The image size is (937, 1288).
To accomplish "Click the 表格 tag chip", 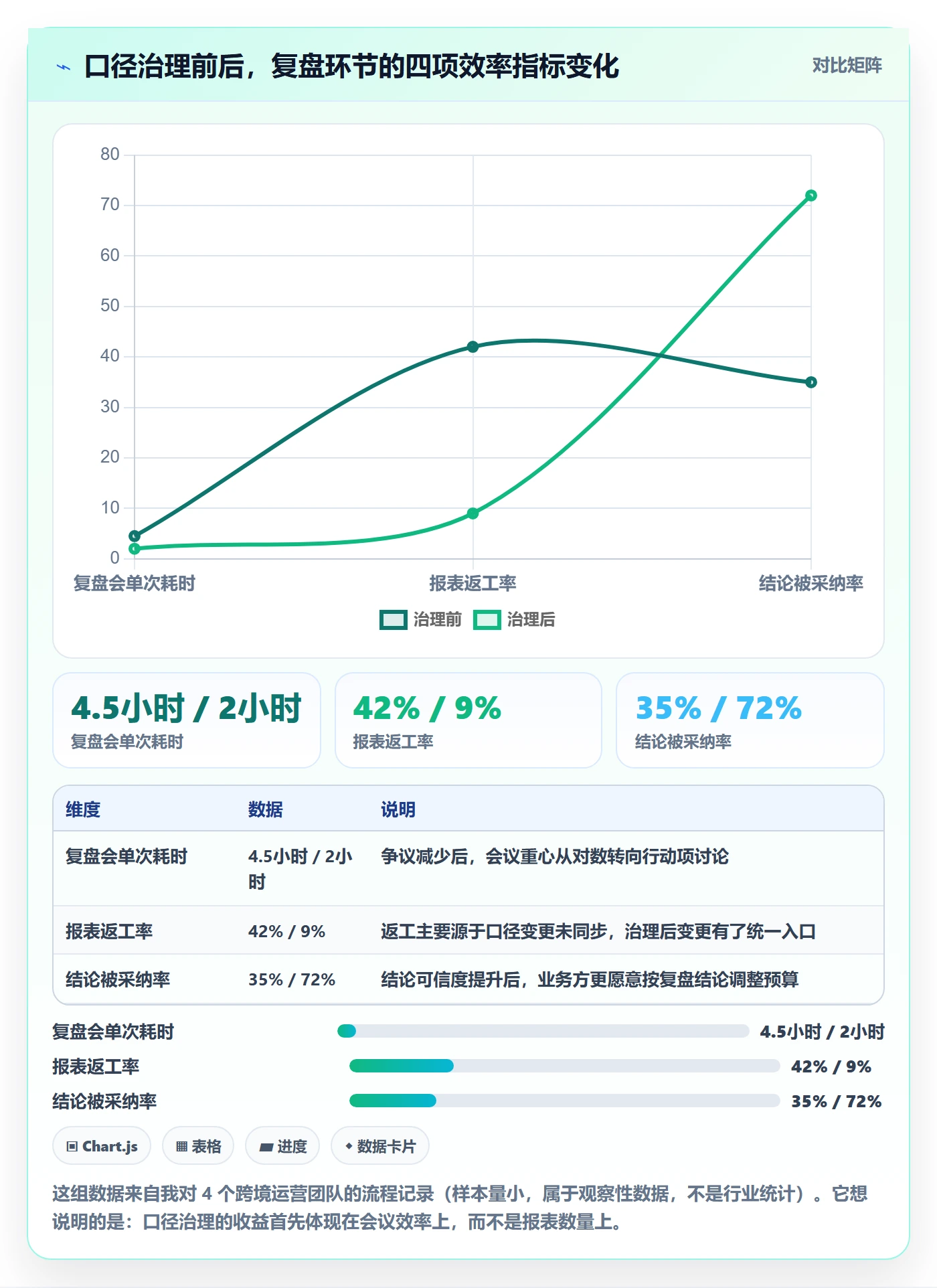I will [198, 1146].
